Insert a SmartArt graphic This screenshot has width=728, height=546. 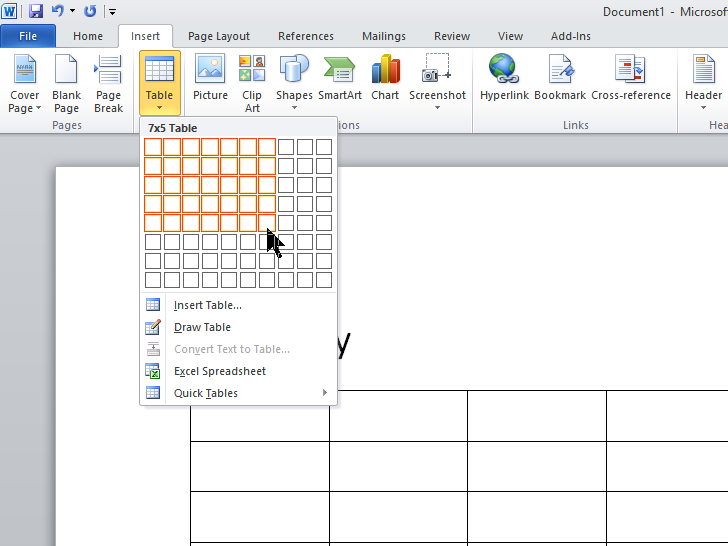[340, 79]
